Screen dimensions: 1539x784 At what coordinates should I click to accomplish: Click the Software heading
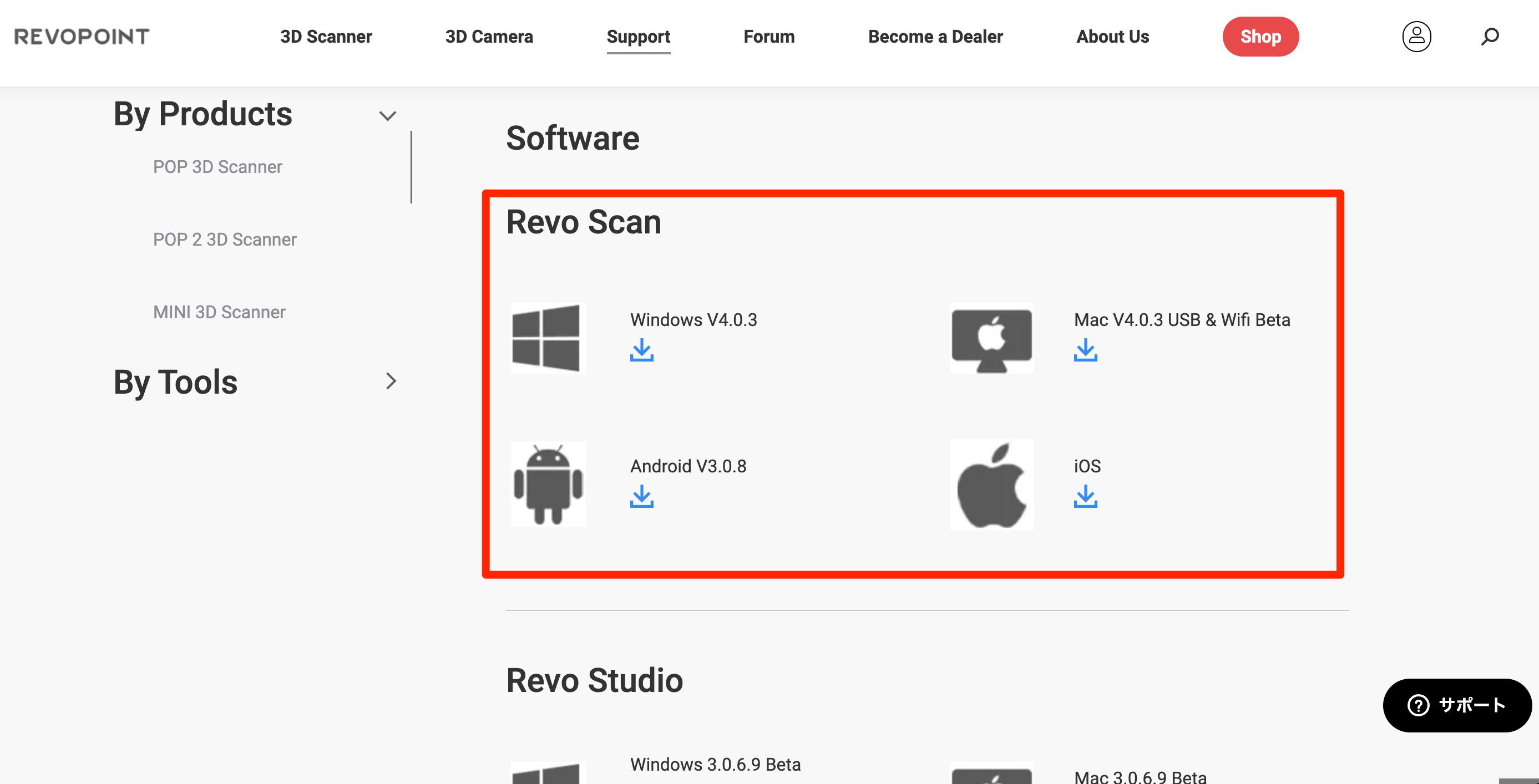[573, 138]
